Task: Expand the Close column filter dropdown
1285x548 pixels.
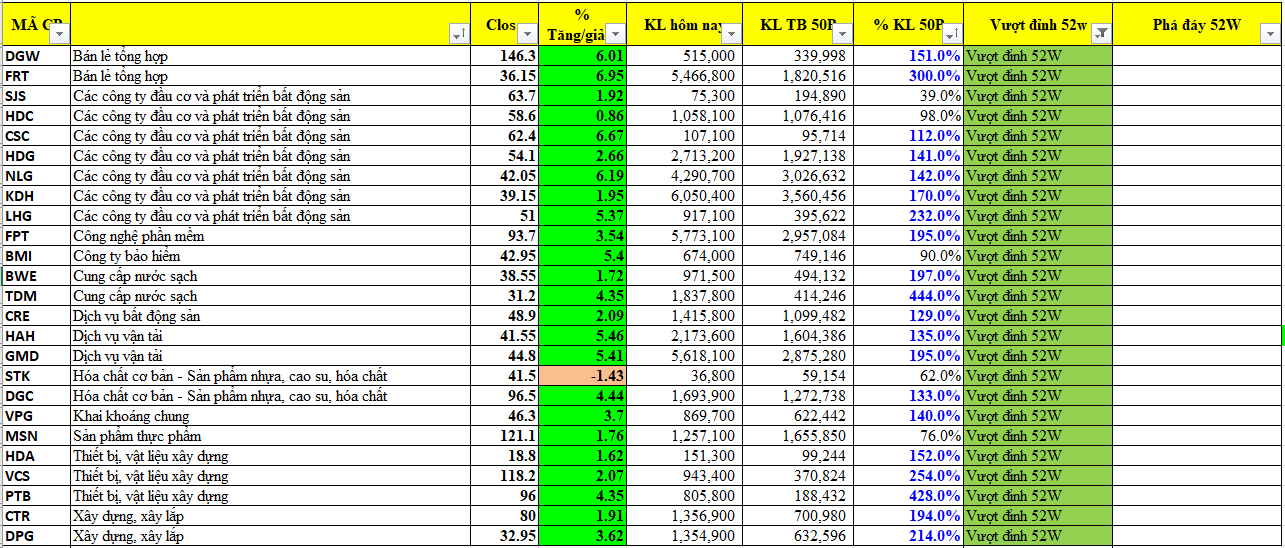Action: (x=527, y=34)
